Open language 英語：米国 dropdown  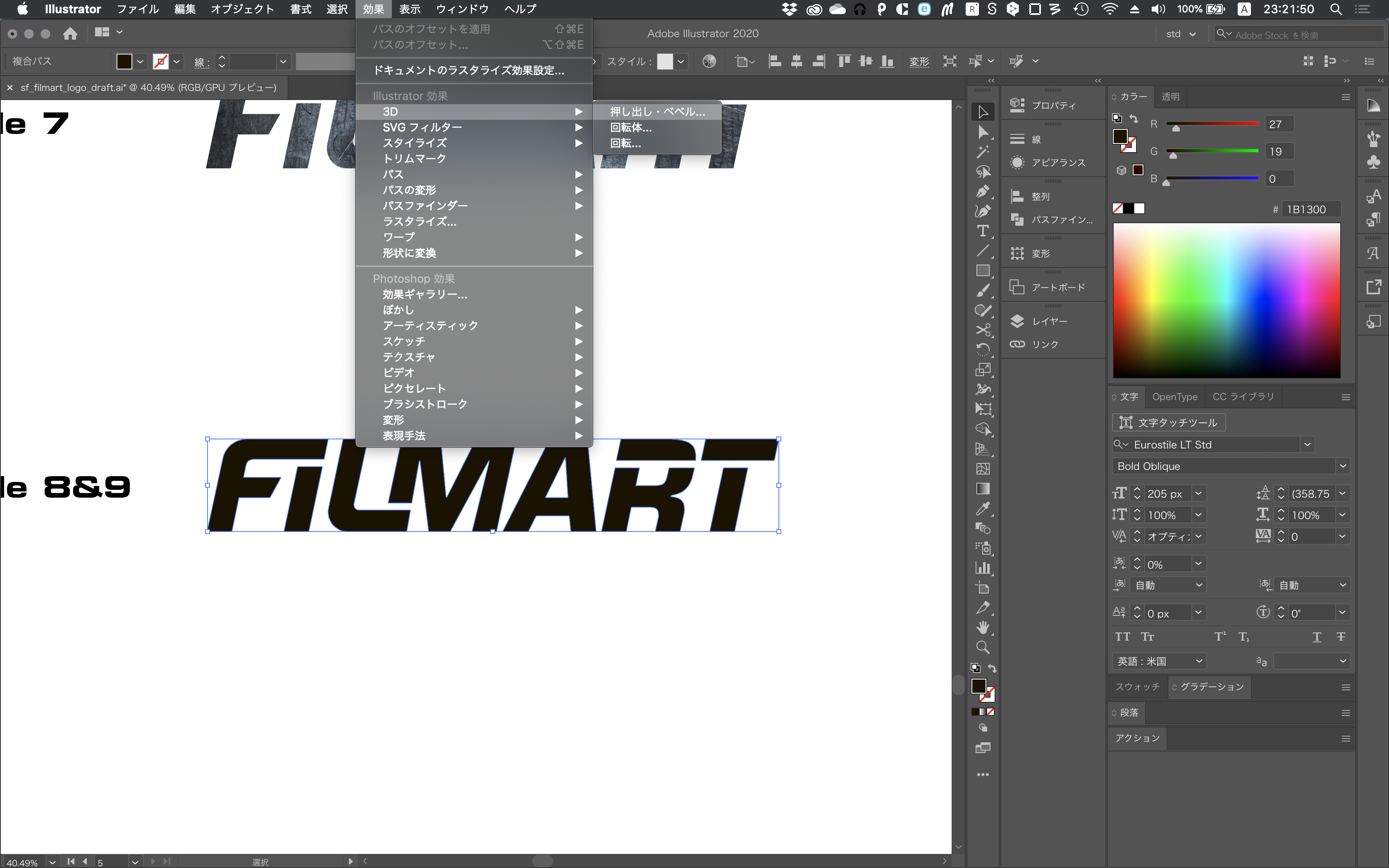[x=1159, y=661]
